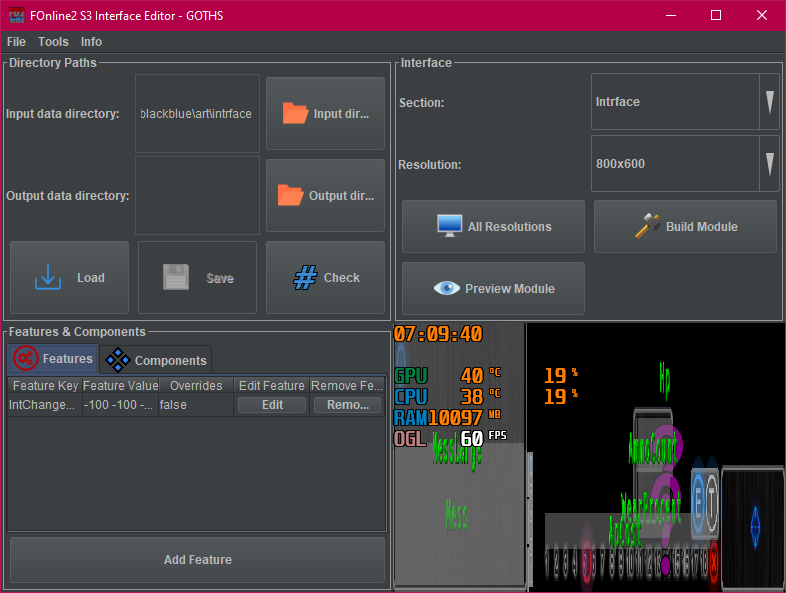Open the File menu
Viewport: 786px width, 593px height.
(x=16, y=42)
